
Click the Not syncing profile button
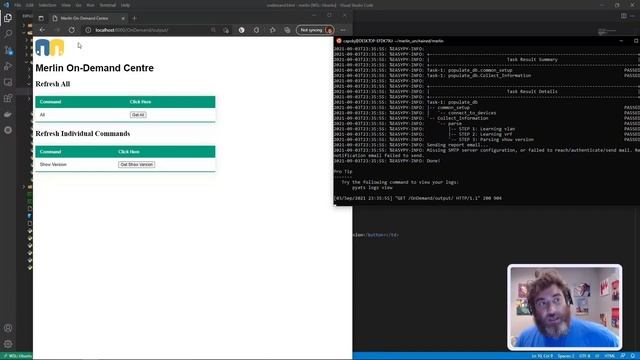tap(315, 30)
